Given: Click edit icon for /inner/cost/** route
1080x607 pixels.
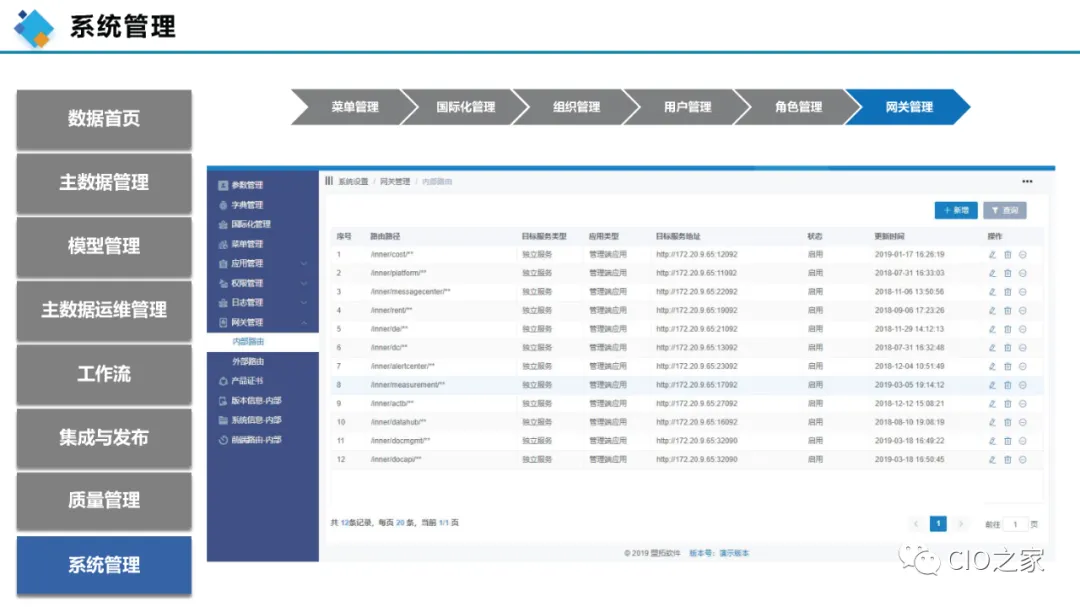Looking at the screenshot, I should 992,254.
